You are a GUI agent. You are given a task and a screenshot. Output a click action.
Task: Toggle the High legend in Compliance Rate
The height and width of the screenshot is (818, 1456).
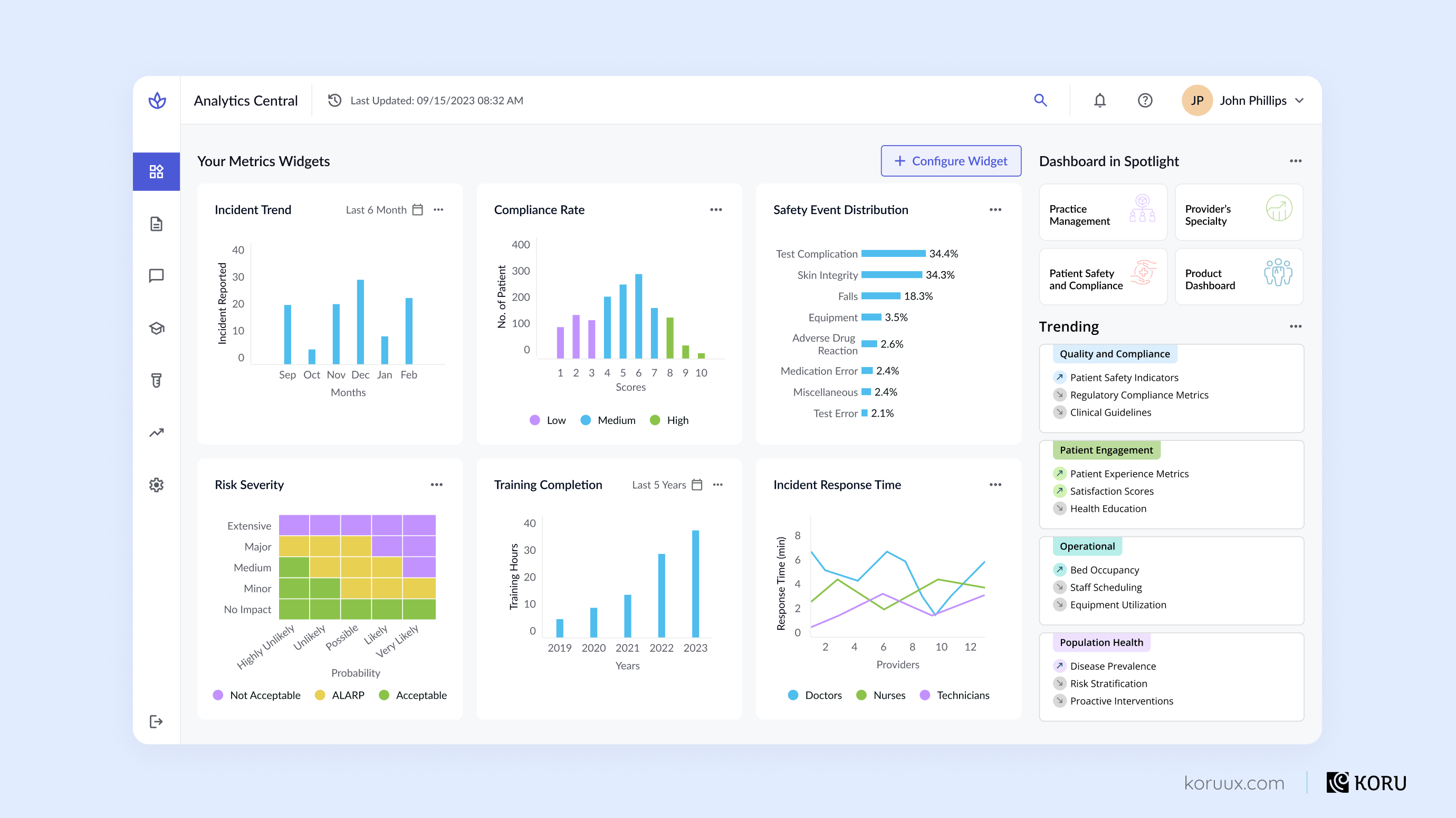tap(669, 420)
